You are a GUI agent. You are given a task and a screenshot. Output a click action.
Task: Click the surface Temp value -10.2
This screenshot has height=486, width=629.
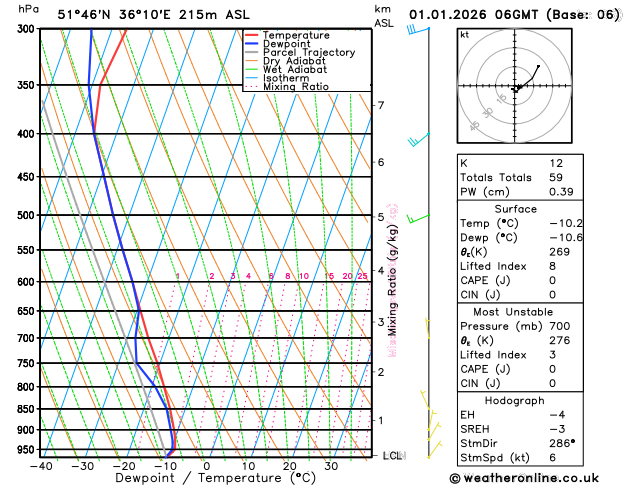566,223
